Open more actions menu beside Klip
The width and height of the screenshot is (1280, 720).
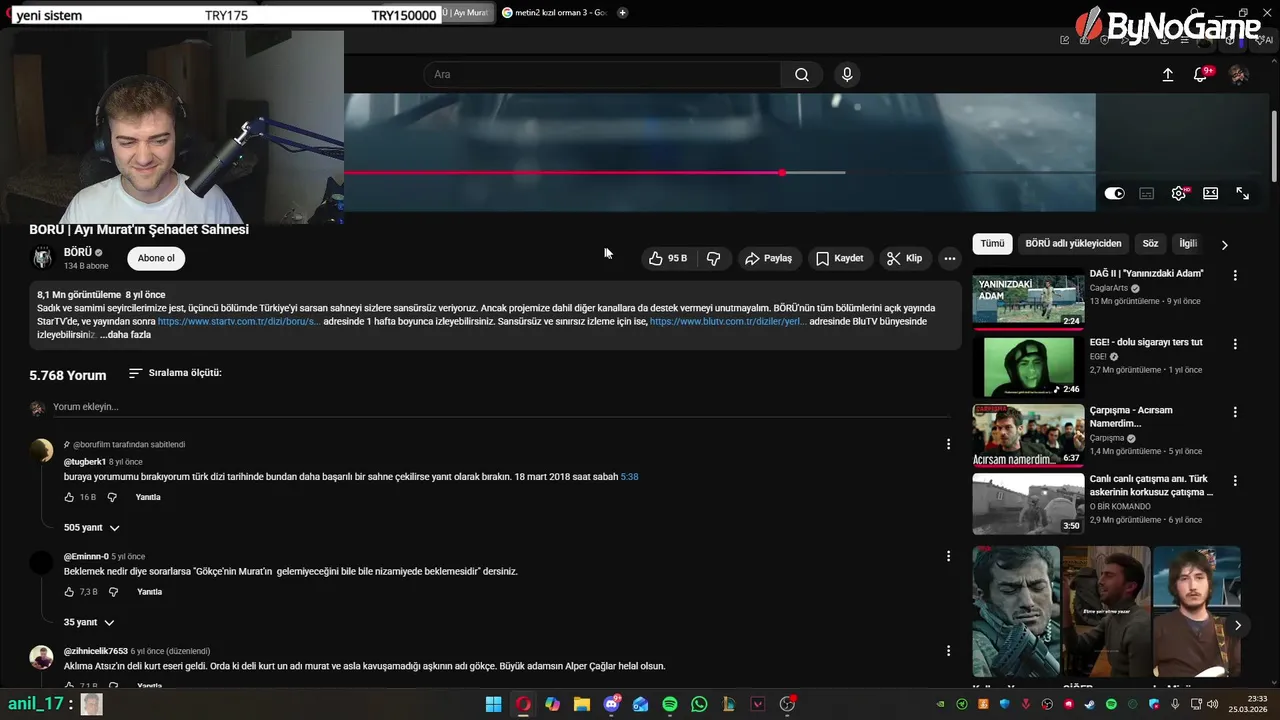pos(950,258)
